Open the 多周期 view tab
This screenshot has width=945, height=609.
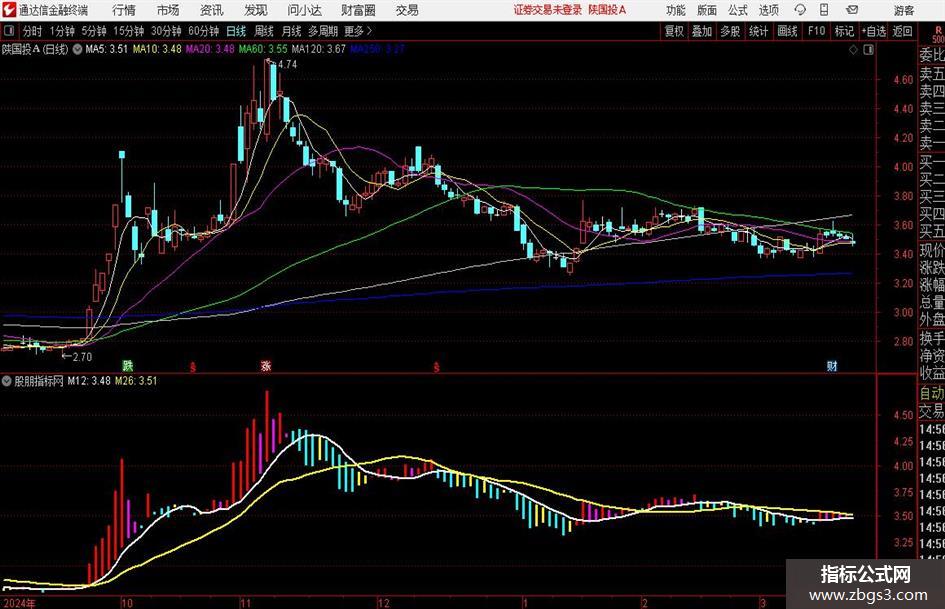click(323, 31)
